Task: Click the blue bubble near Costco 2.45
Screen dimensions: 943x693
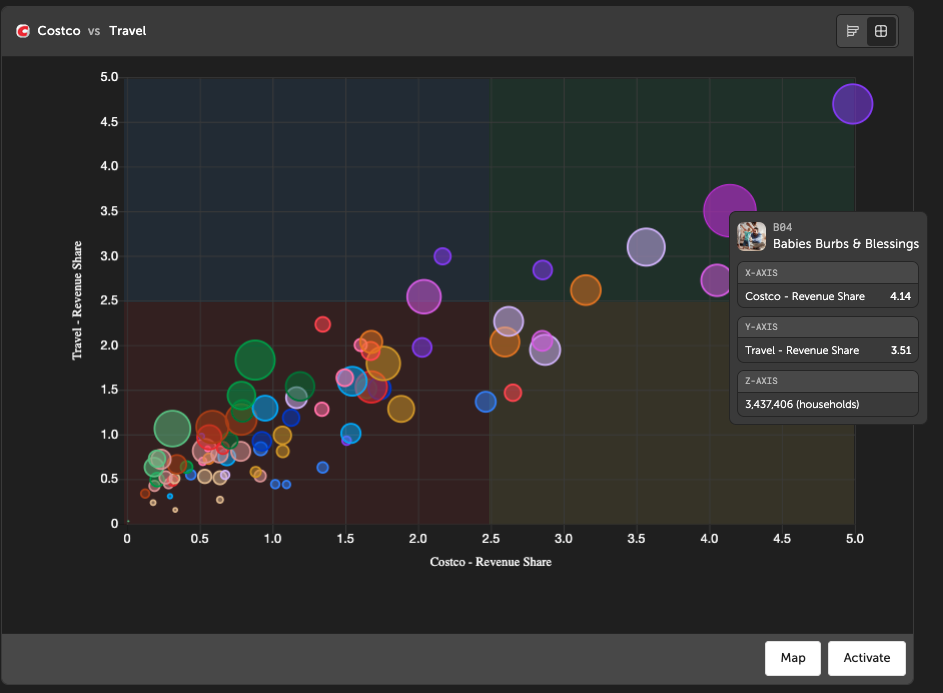Action: click(x=485, y=401)
